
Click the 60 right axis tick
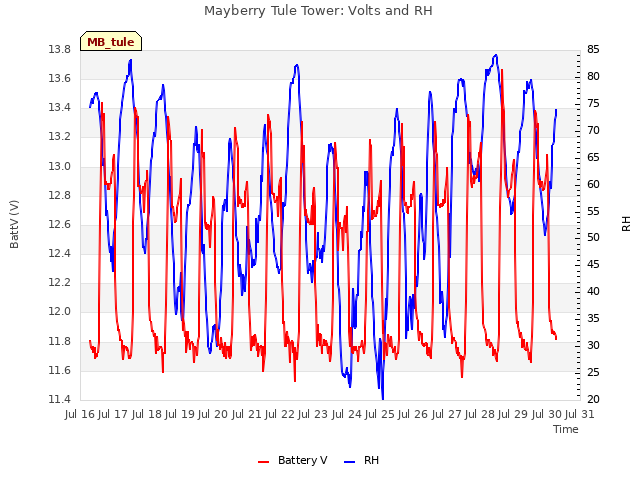pyautogui.click(x=593, y=184)
